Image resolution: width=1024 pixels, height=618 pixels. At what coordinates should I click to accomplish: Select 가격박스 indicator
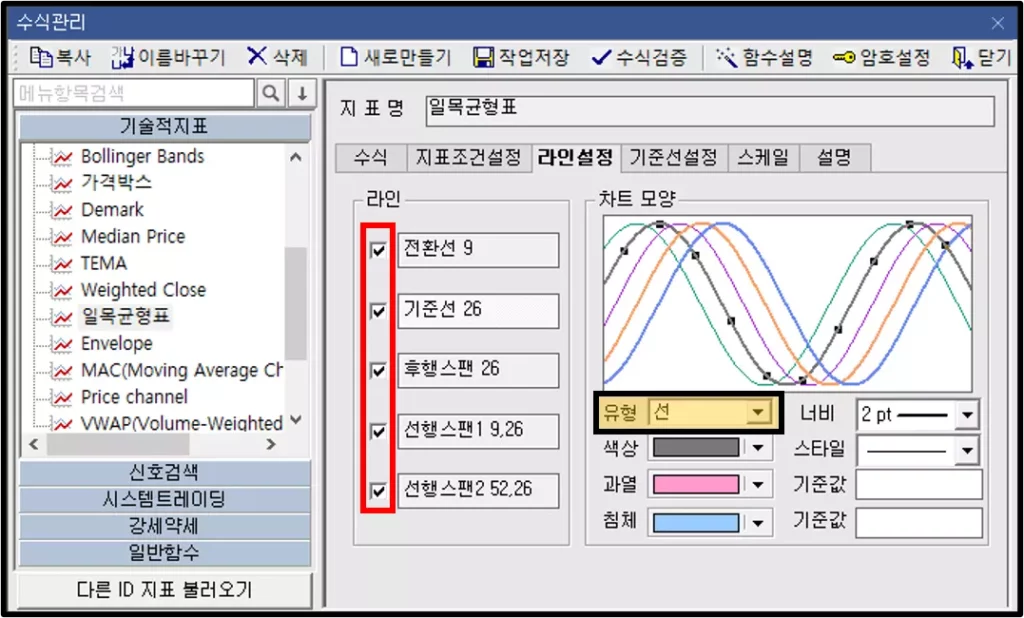pyautogui.click(x=116, y=183)
